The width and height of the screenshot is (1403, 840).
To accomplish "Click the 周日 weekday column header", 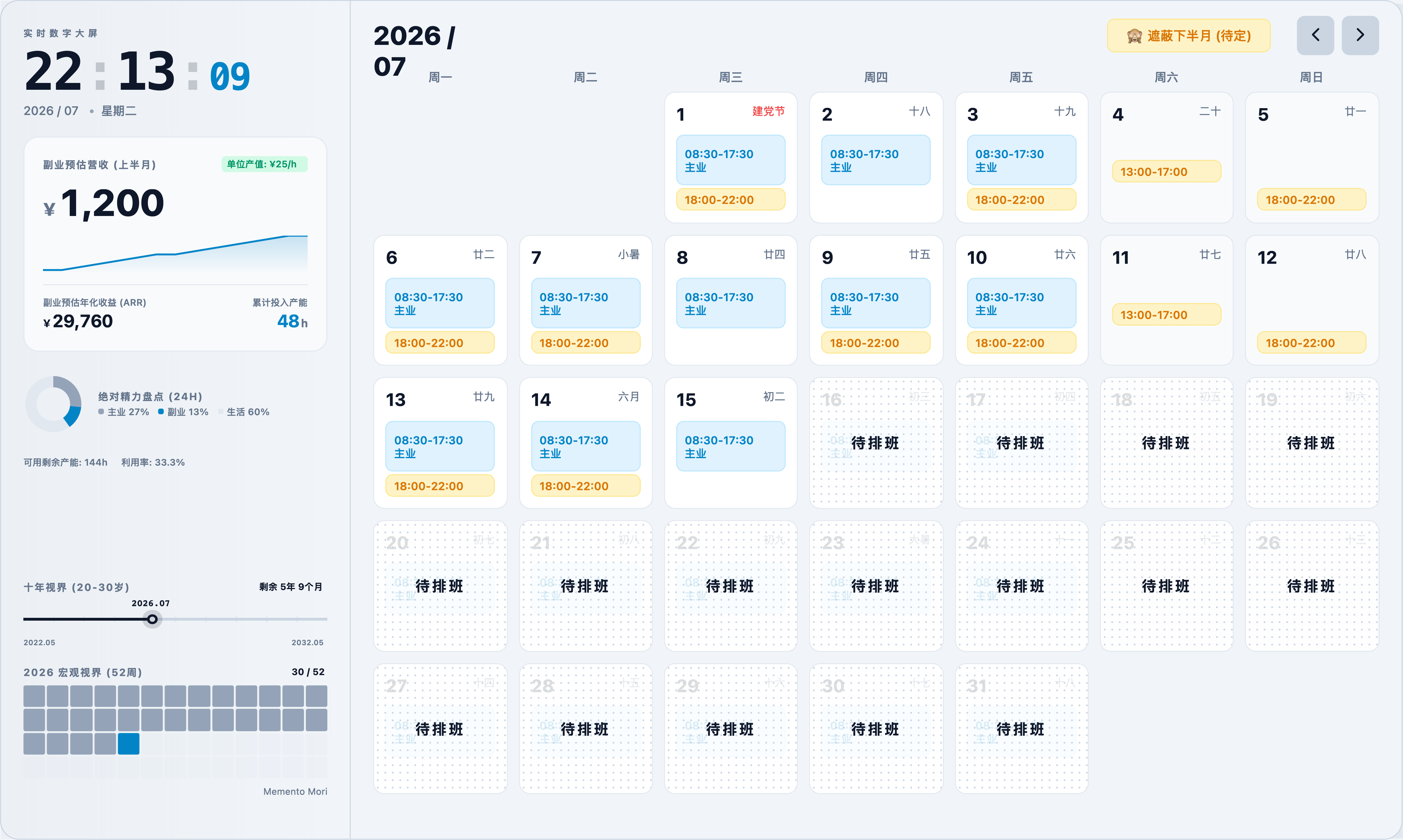I will [x=1311, y=77].
